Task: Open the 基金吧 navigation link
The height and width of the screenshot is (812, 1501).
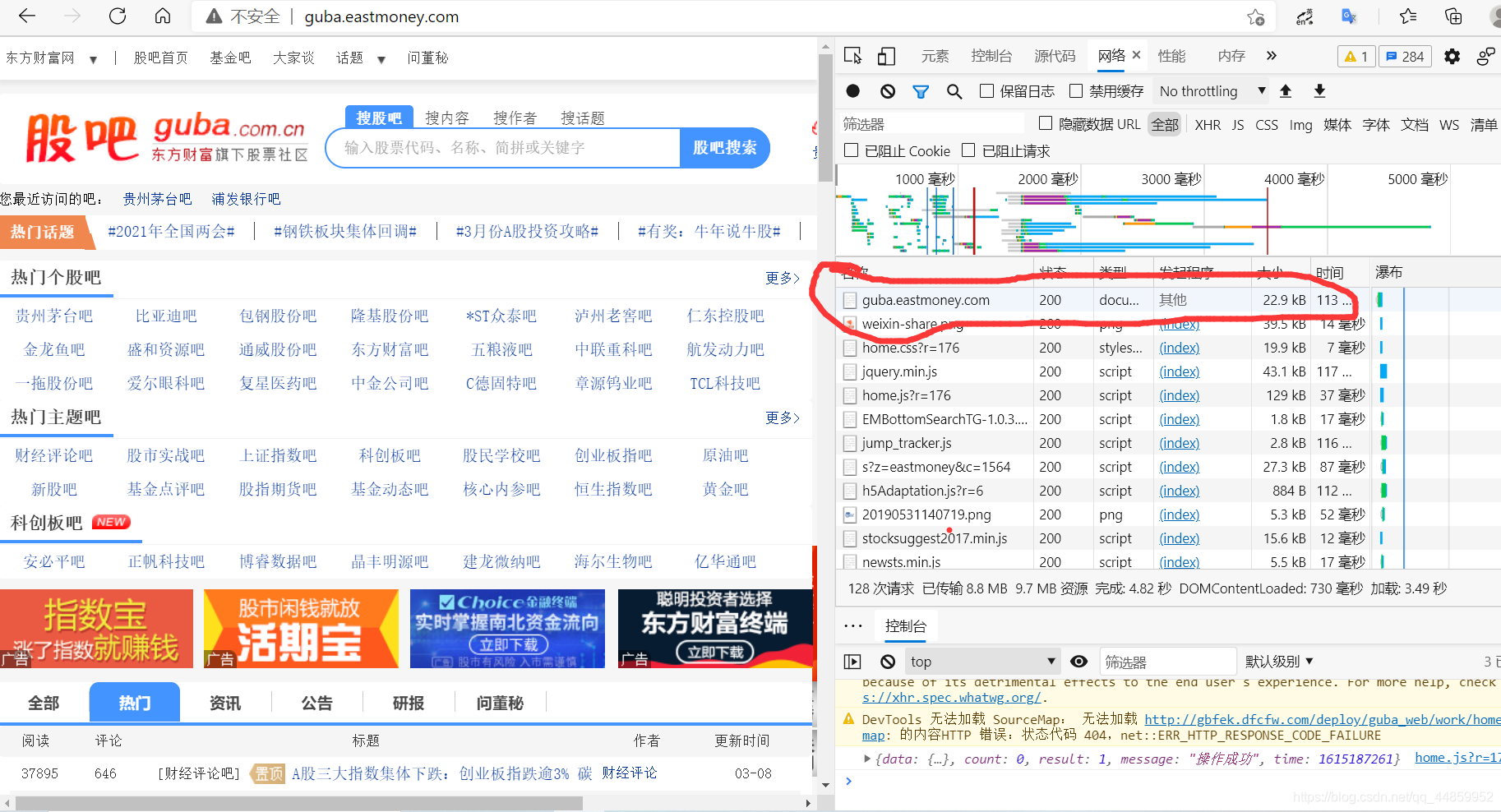Action: pos(230,58)
